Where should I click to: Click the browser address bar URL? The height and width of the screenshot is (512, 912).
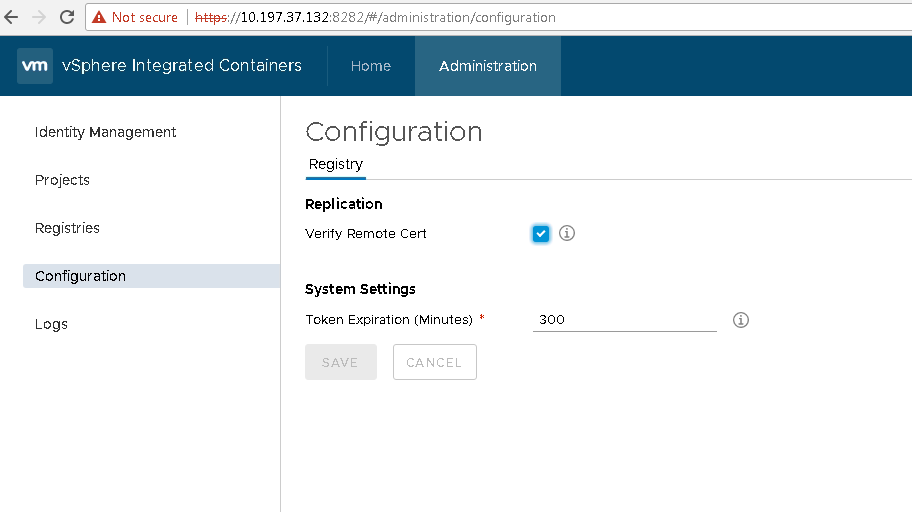[x=375, y=17]
